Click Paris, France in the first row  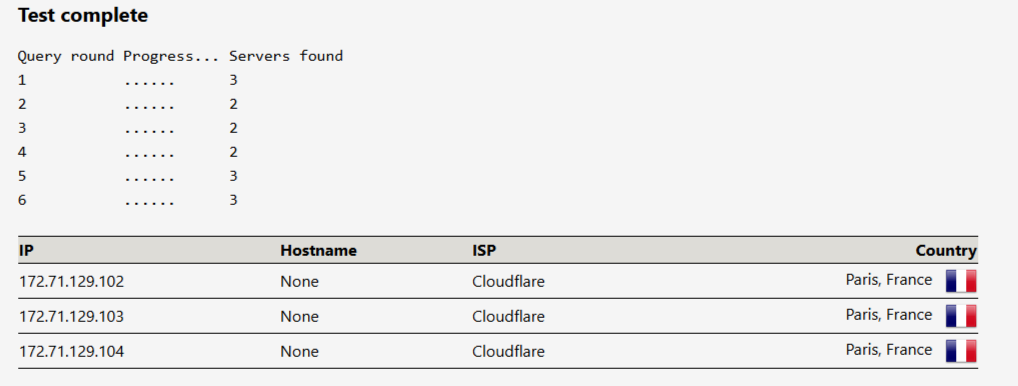click(889, 280)
